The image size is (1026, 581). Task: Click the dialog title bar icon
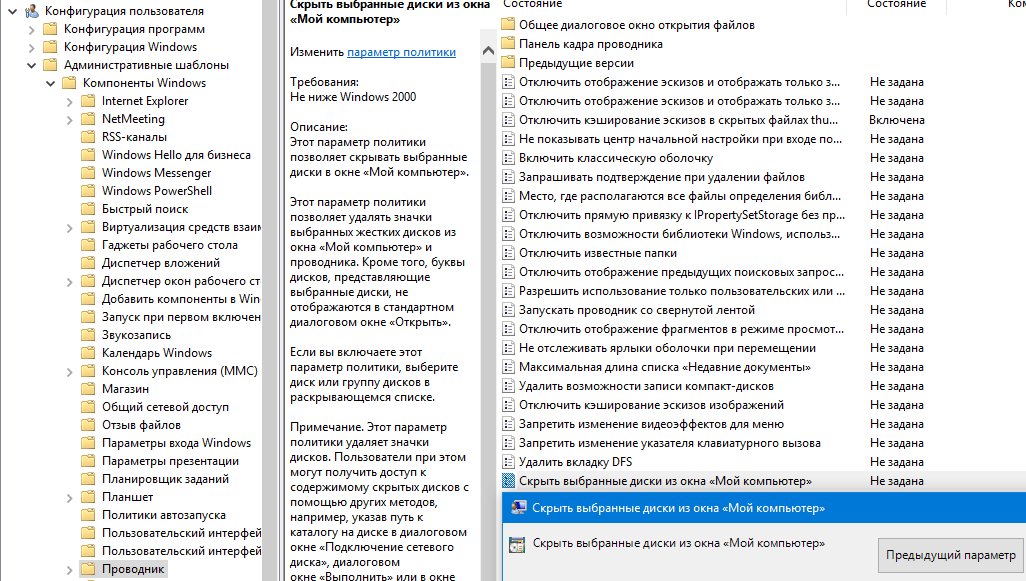pos(519,508)
